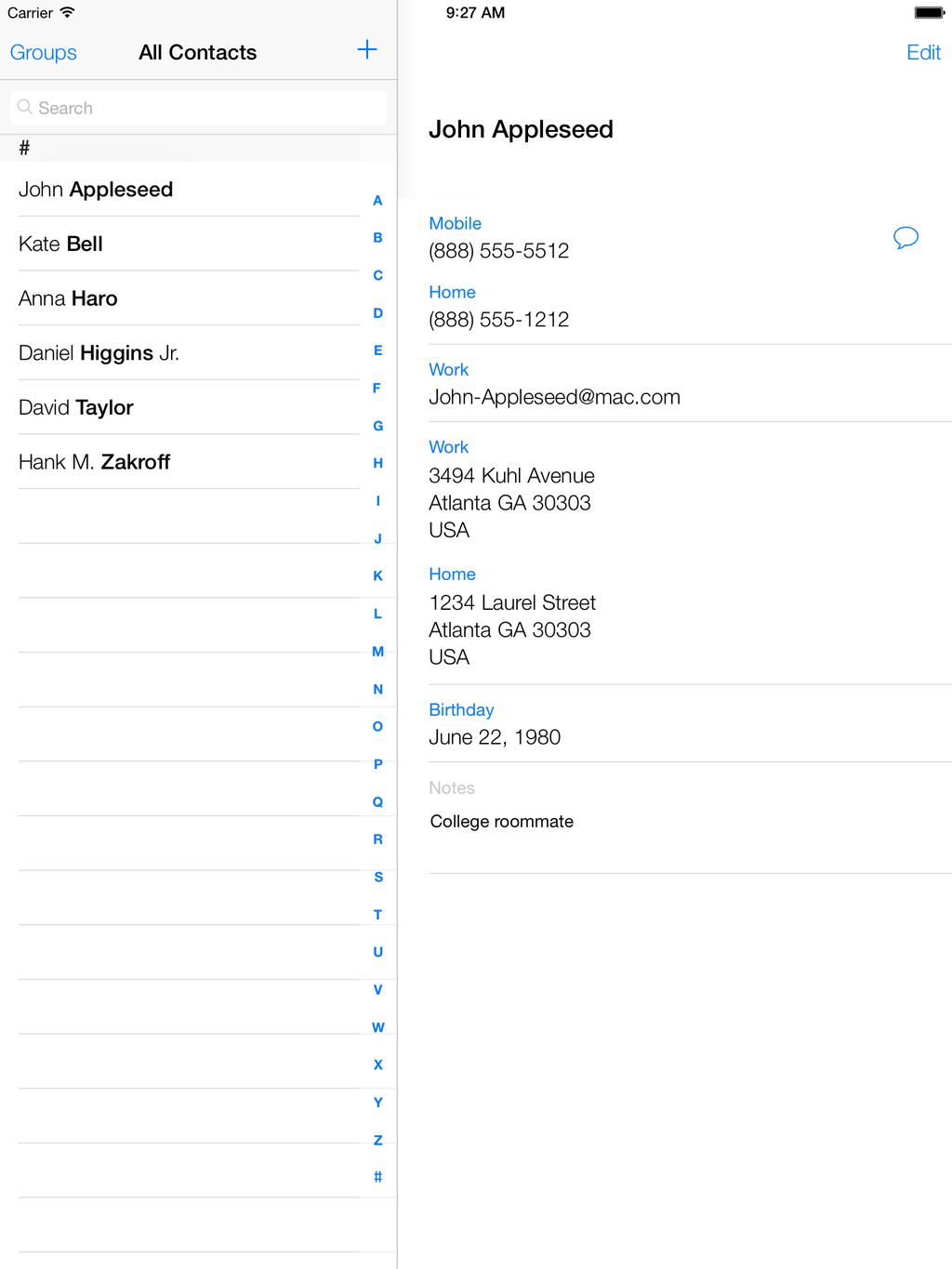The image size is (952, 1269).
Task: Call the mobile number (888) 555-5512
Action: [x=499, y=251]
